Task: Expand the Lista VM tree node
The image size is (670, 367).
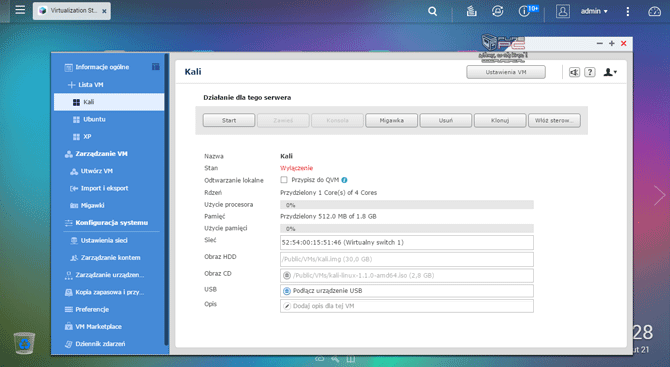Action: point(71,85)
